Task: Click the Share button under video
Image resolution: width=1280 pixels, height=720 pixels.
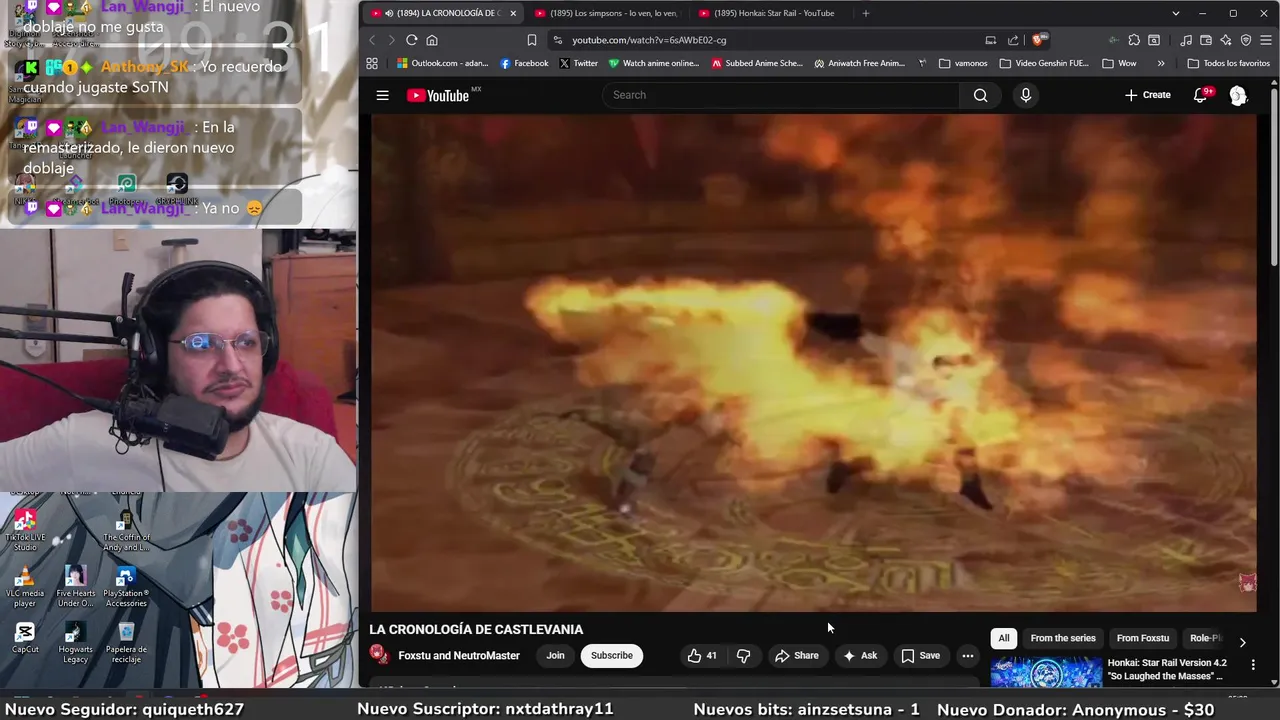Action: pyautogui.click(x=796, y=656)
